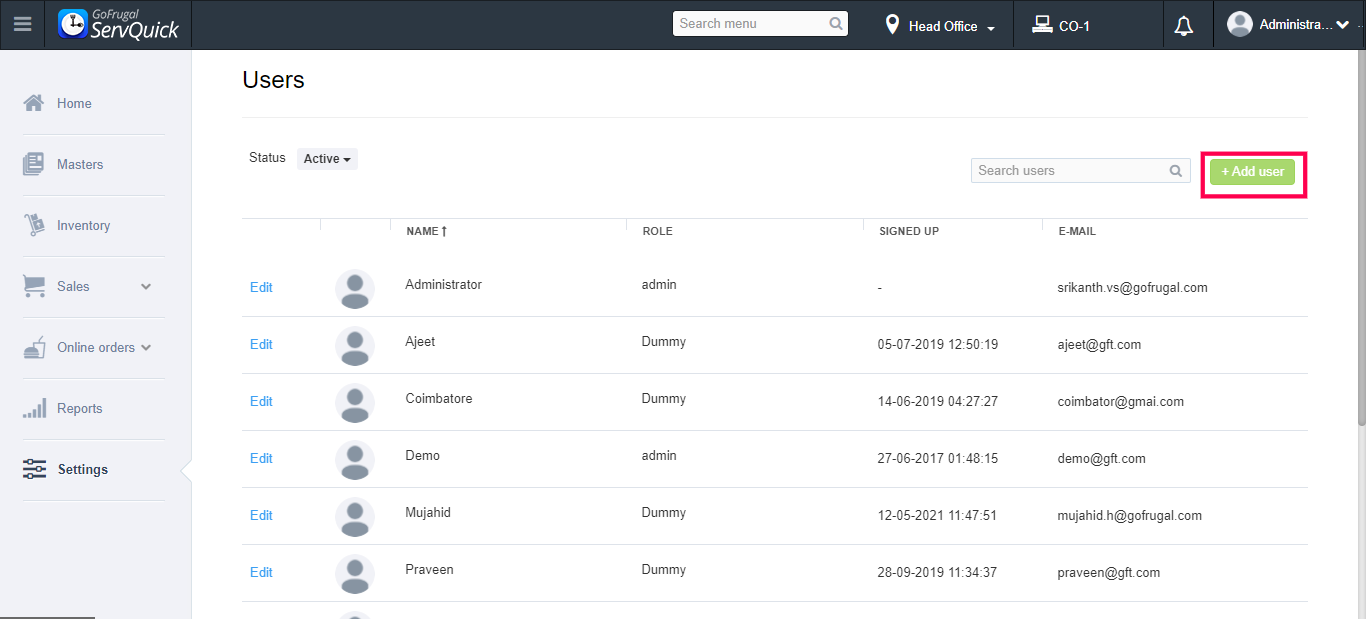This screenshot has height=619, width=1366.
Task: Click the location pin icon
Action: [x=892, y=24]
